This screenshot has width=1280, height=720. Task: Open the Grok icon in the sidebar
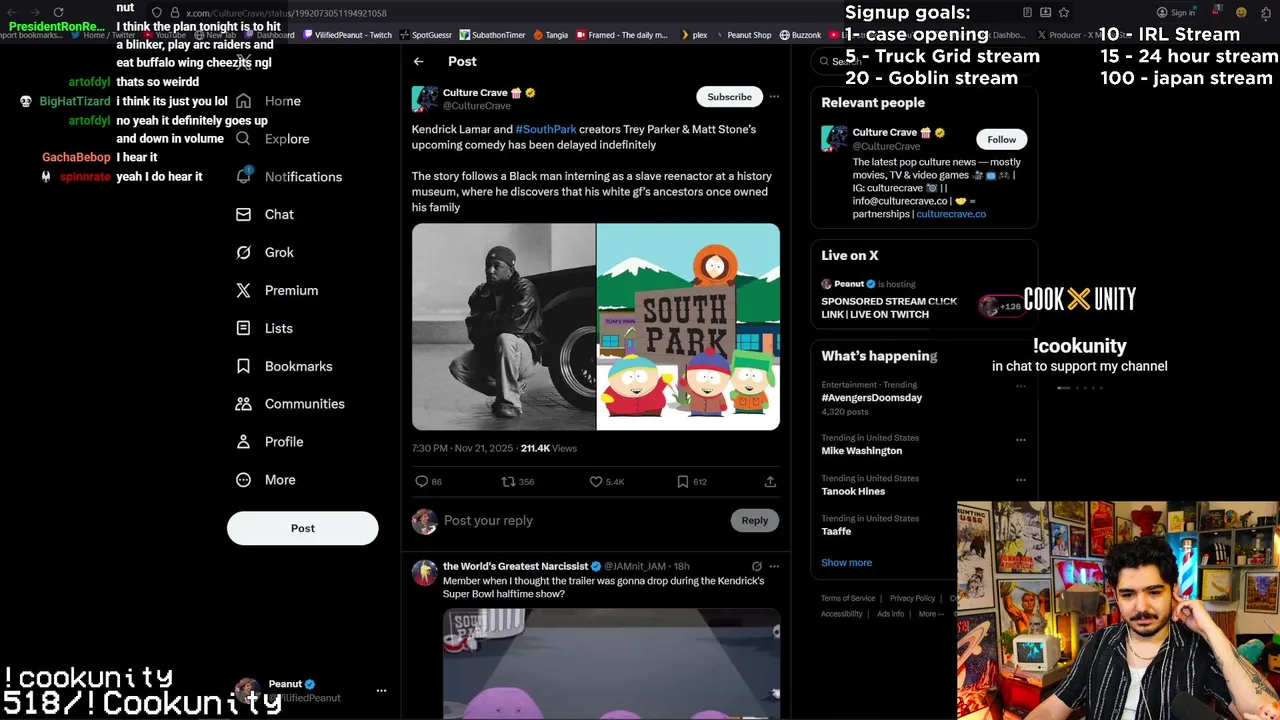coord(243,252)
